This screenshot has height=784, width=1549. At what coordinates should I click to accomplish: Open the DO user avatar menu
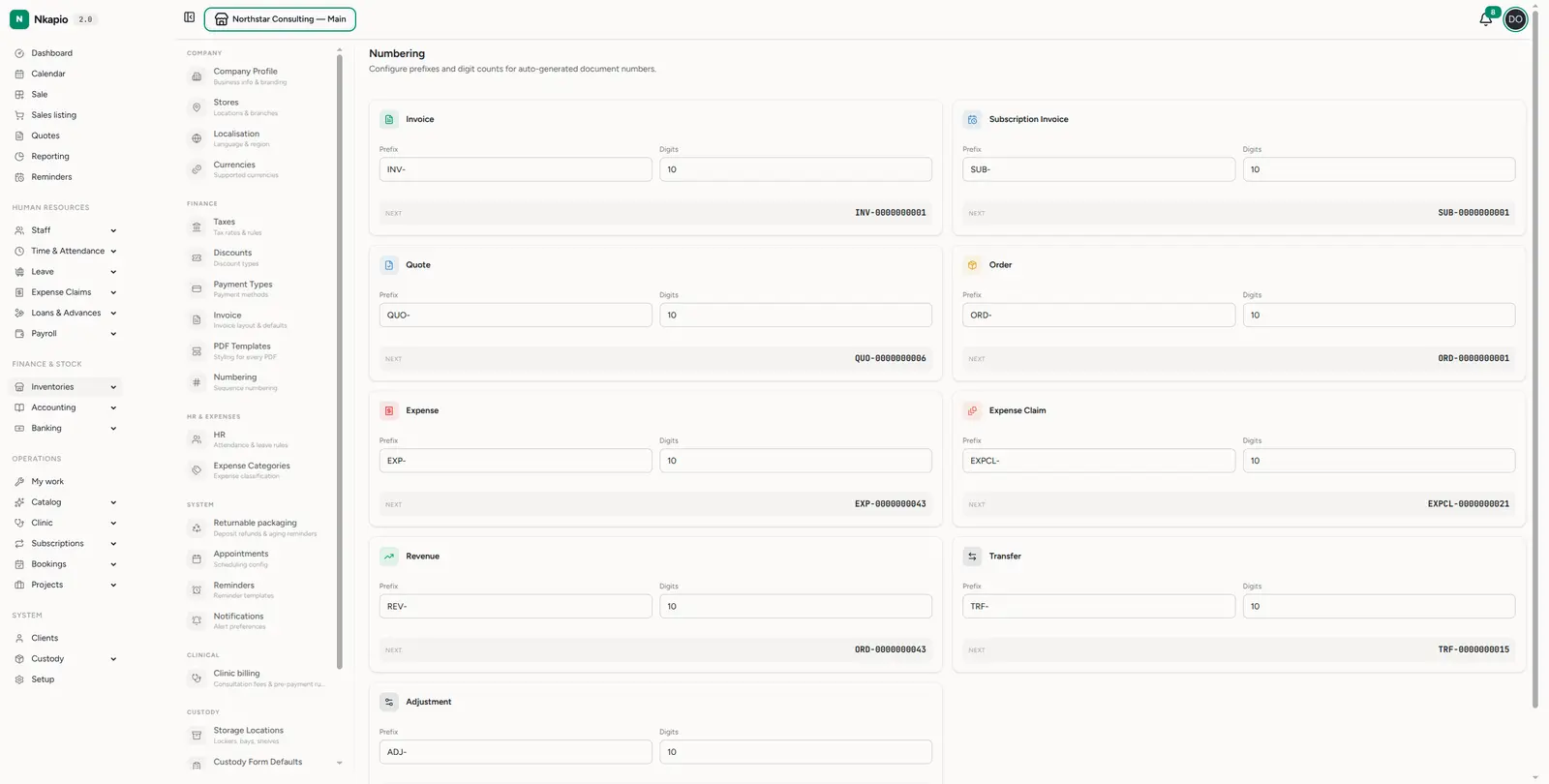point(1515,19)
